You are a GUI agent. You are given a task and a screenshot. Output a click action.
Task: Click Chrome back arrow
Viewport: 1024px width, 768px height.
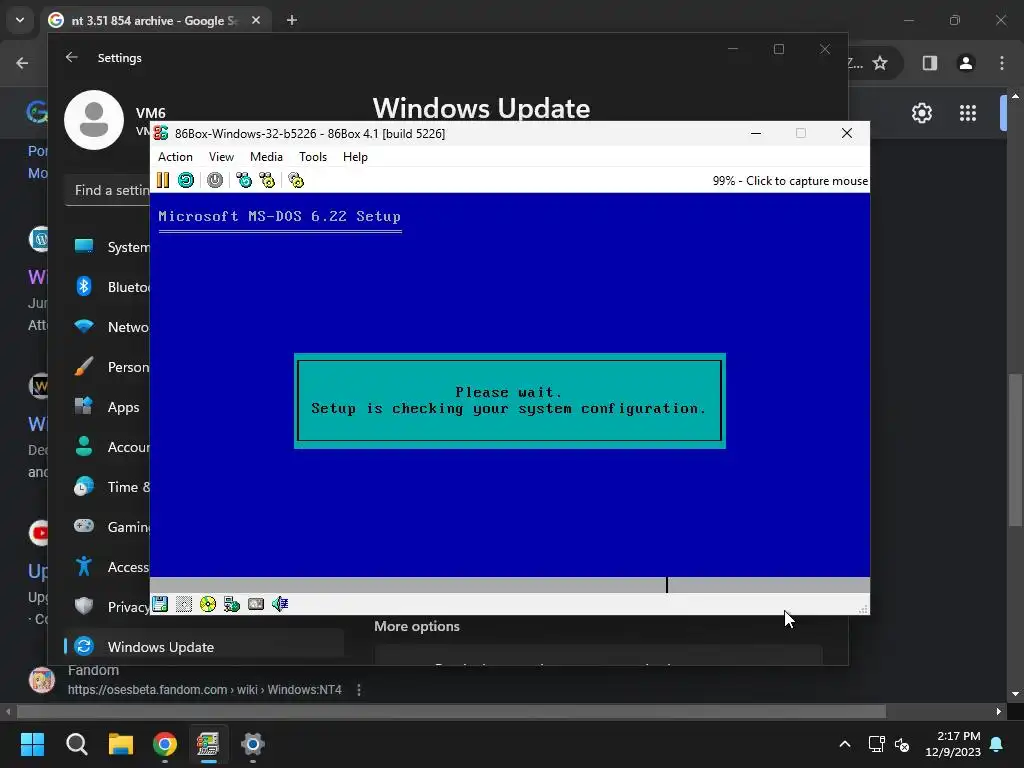pyautogui.click(x=22, y=63)
